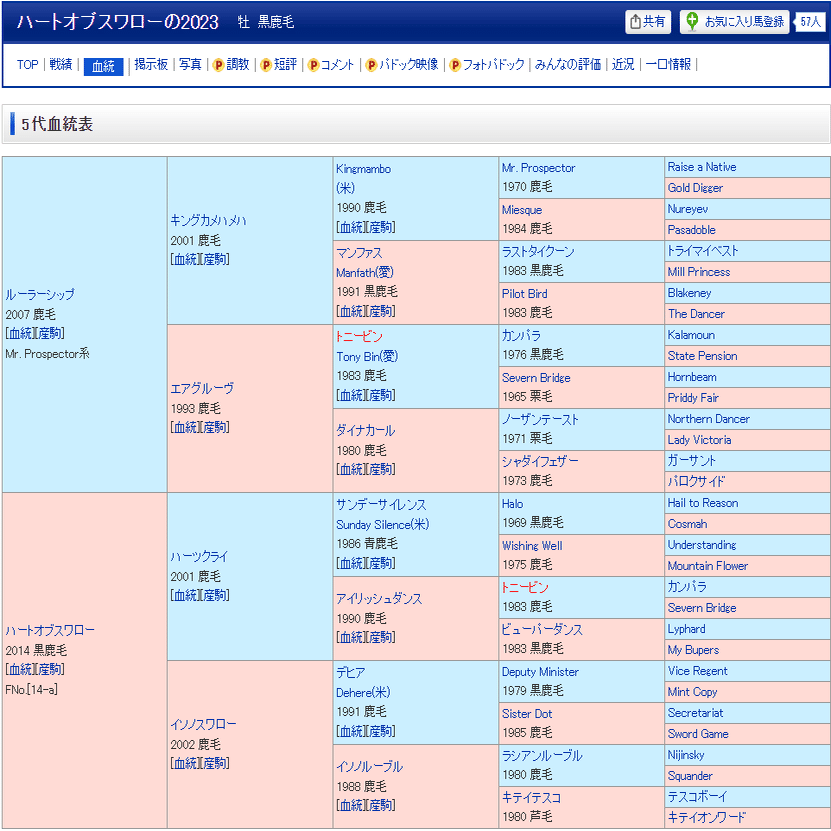Image resolution: width=831 pixels, height=831 pixels.
Task: Open the ノーザンテースト link
Action: (x=540, y=420)
